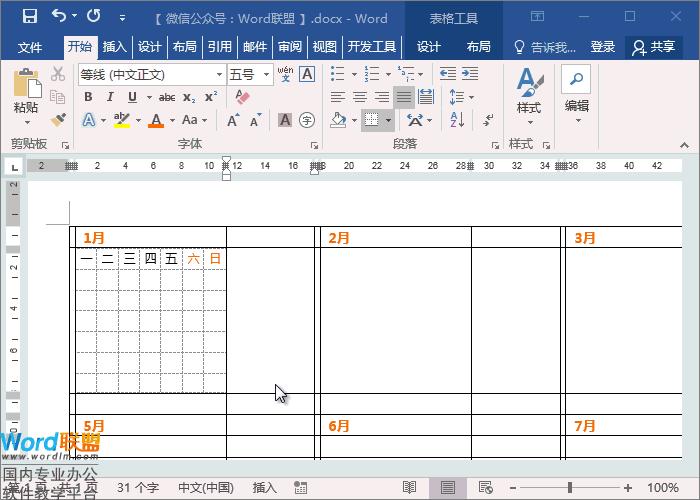Cut selection with the scissors icon
This screenshot has height=500, width=700.
(x=58, y=74)
